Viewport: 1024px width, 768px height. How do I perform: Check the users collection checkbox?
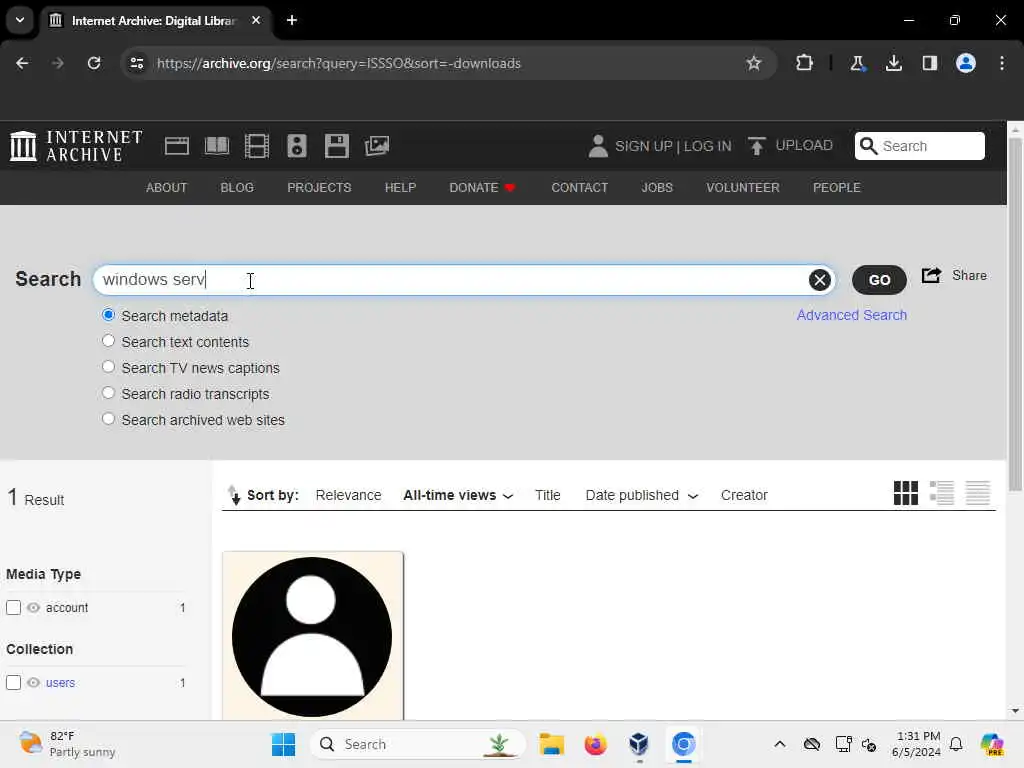click(x=14, y=683)
